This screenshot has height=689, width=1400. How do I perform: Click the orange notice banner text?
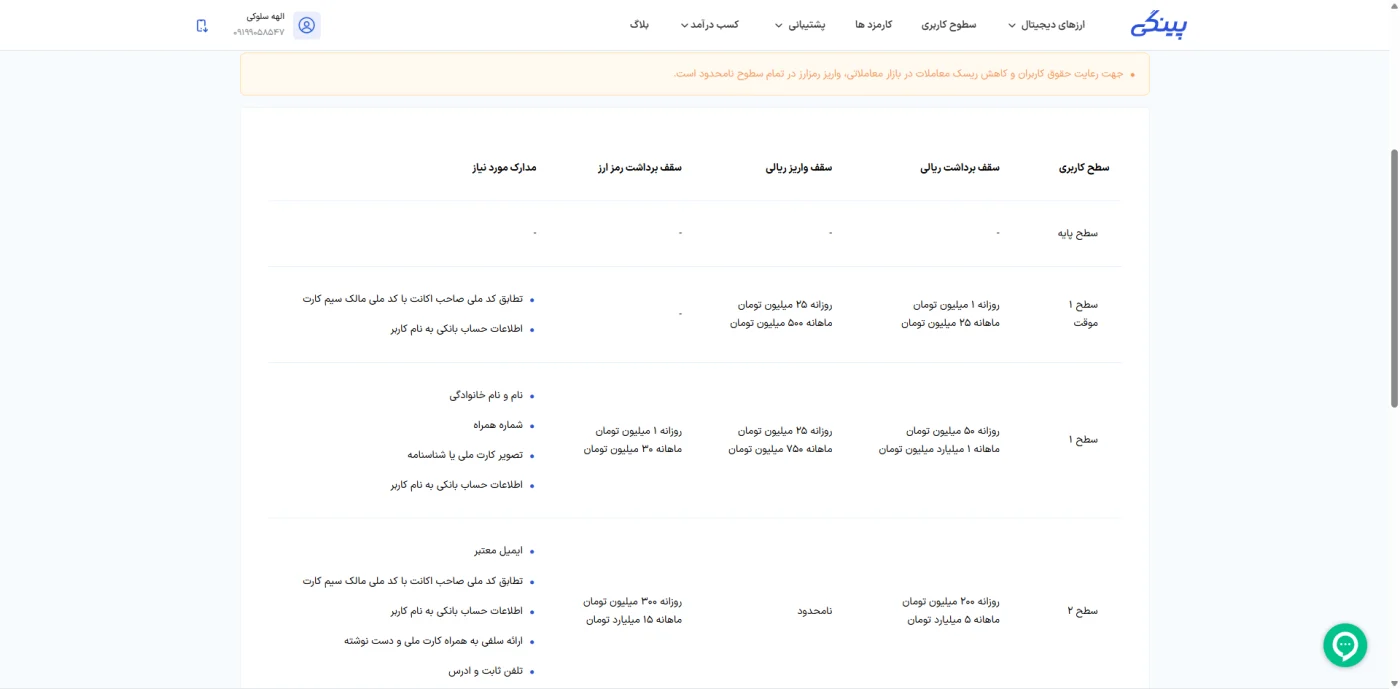tap(898, 74)
